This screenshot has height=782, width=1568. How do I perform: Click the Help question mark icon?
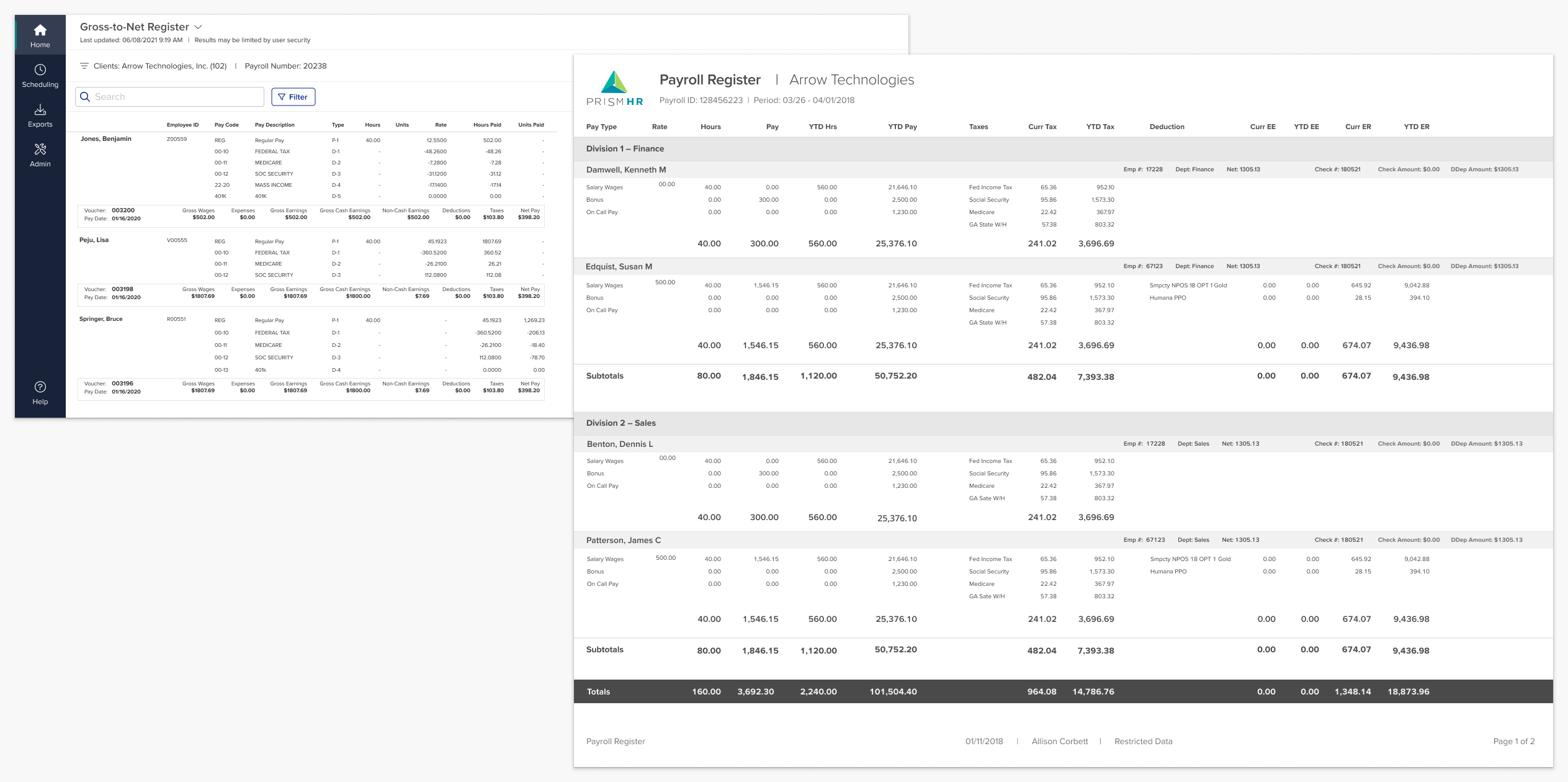point(40,387)
